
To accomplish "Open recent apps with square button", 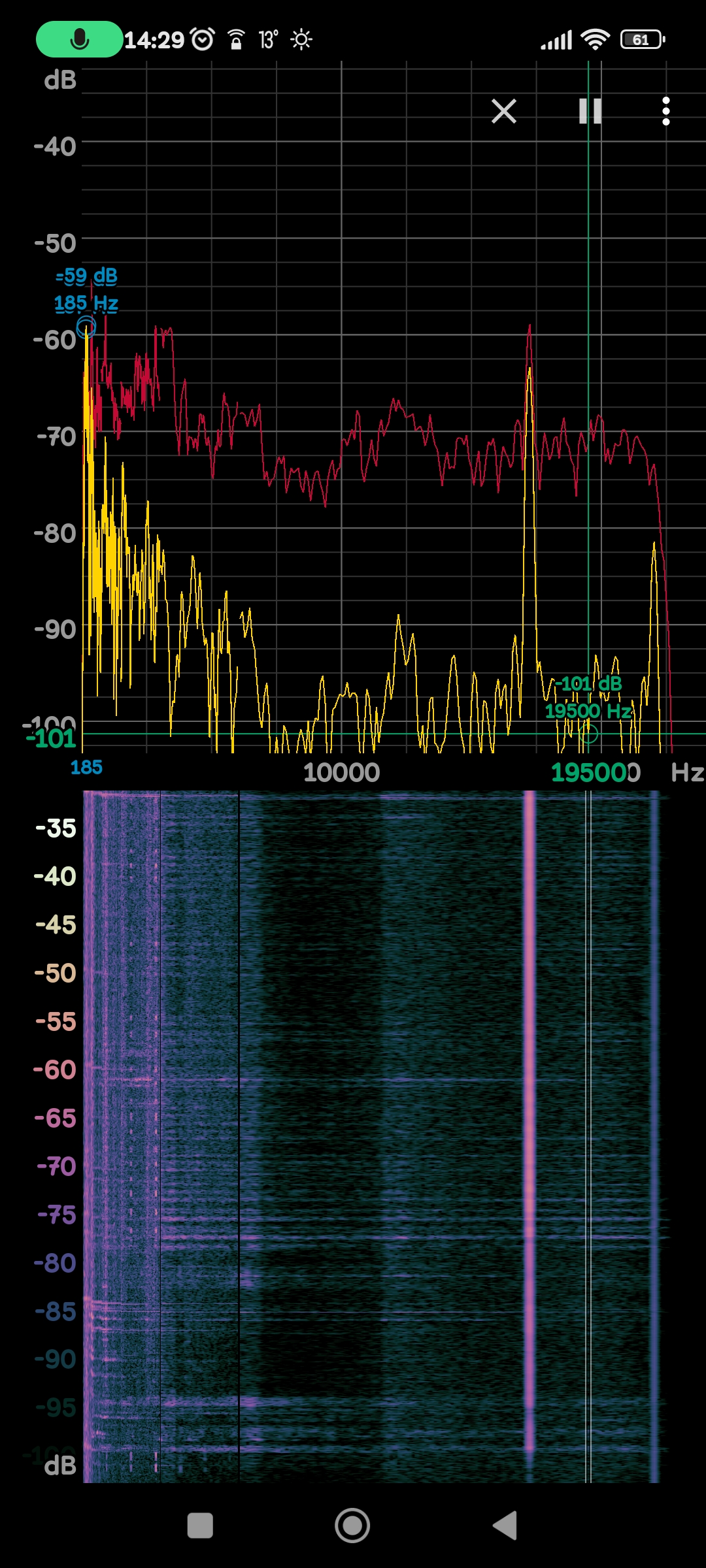I will click(x=200, y=1526).
